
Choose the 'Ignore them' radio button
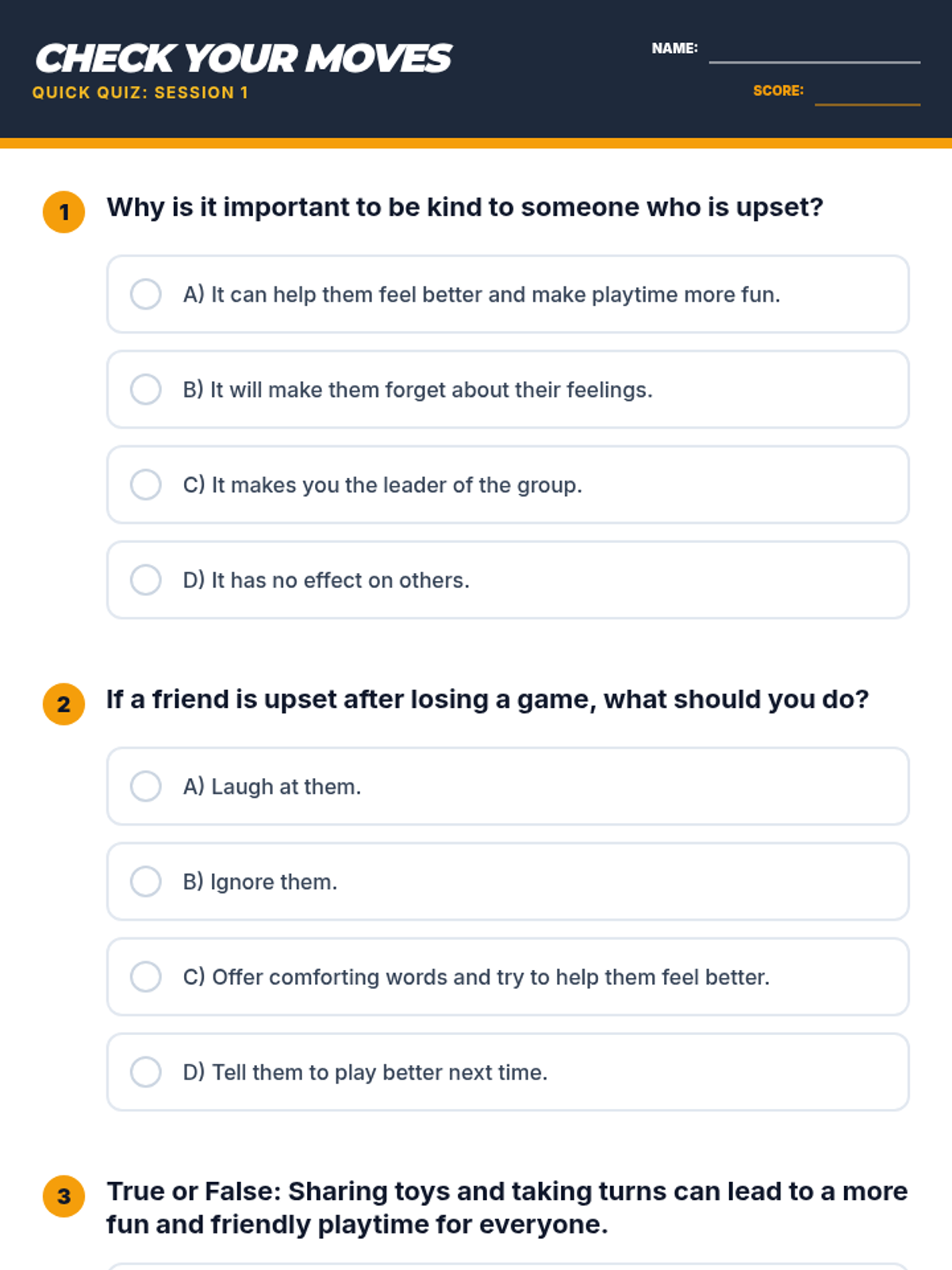pos(146,882)
